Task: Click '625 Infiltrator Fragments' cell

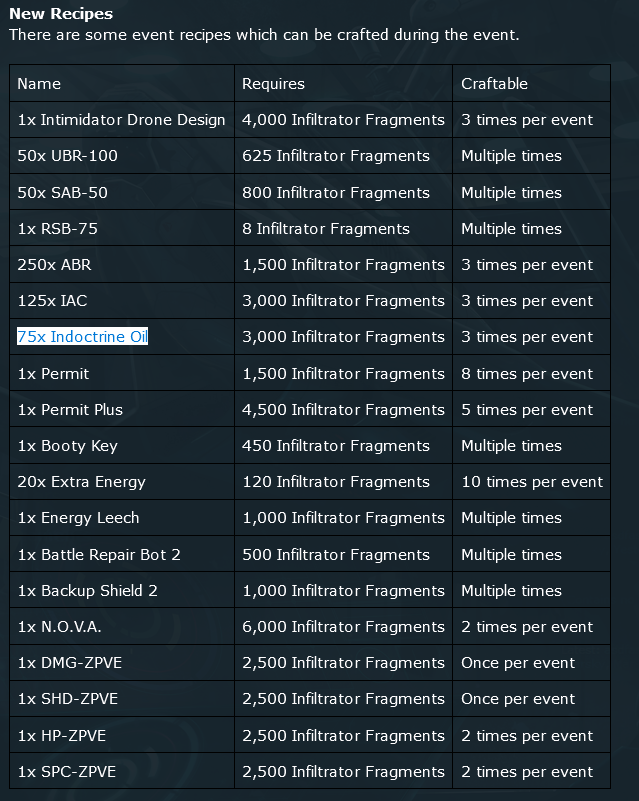Action: [343, 156]
